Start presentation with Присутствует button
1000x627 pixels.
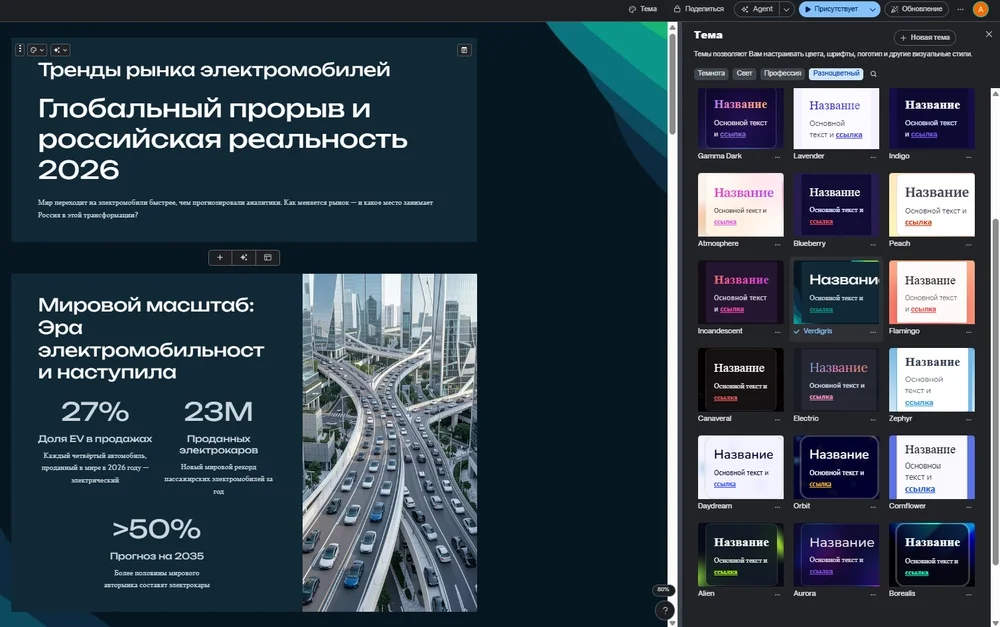832,9
